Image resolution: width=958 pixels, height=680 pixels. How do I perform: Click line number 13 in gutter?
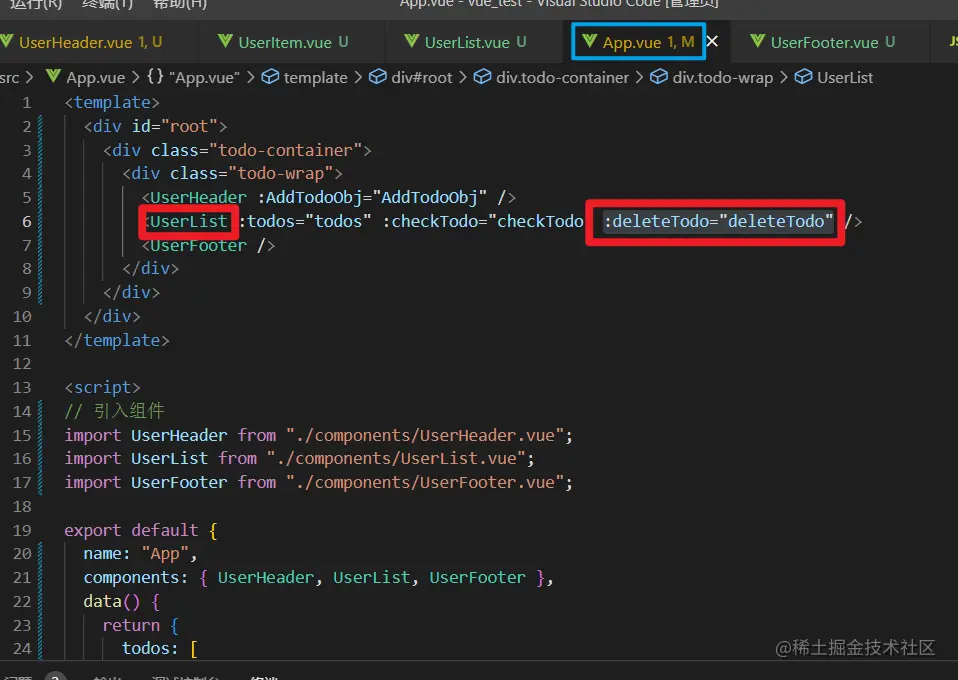22,388
